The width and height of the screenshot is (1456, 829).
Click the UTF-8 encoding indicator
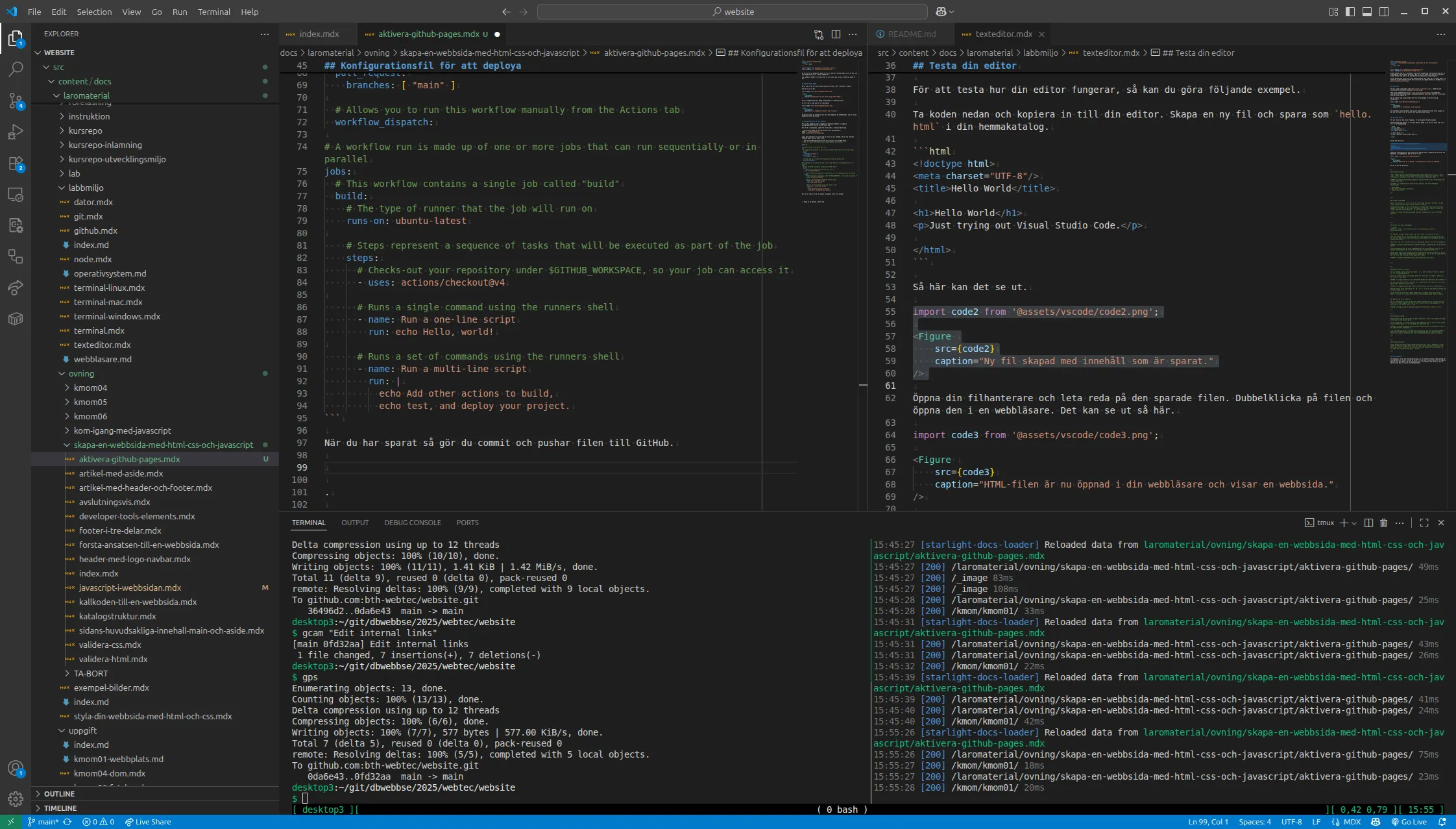coord(1291,822)
